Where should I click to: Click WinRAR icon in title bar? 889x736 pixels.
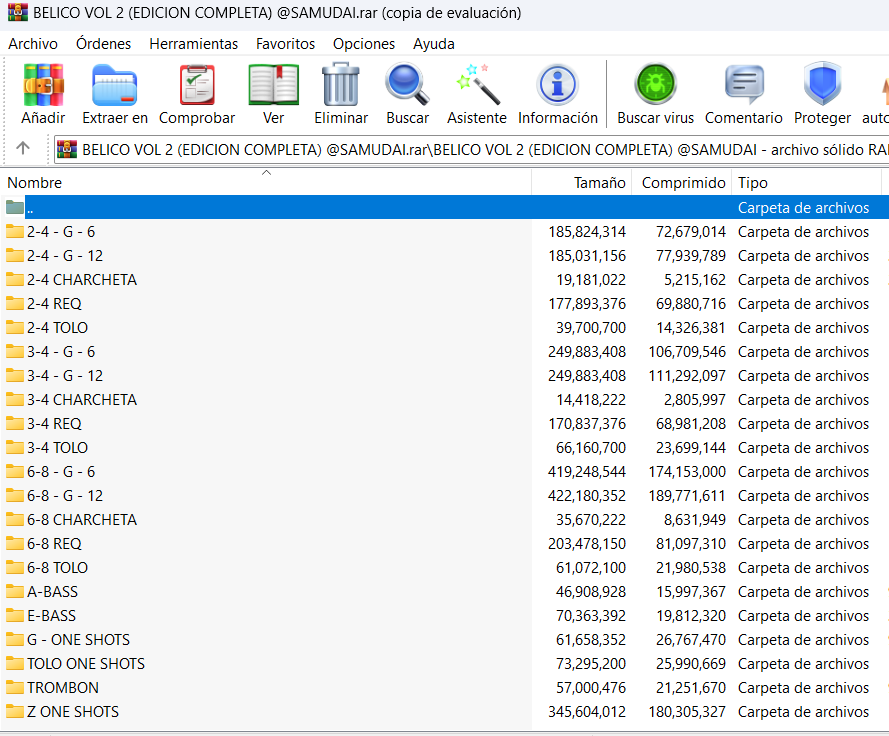pos(18,12)
